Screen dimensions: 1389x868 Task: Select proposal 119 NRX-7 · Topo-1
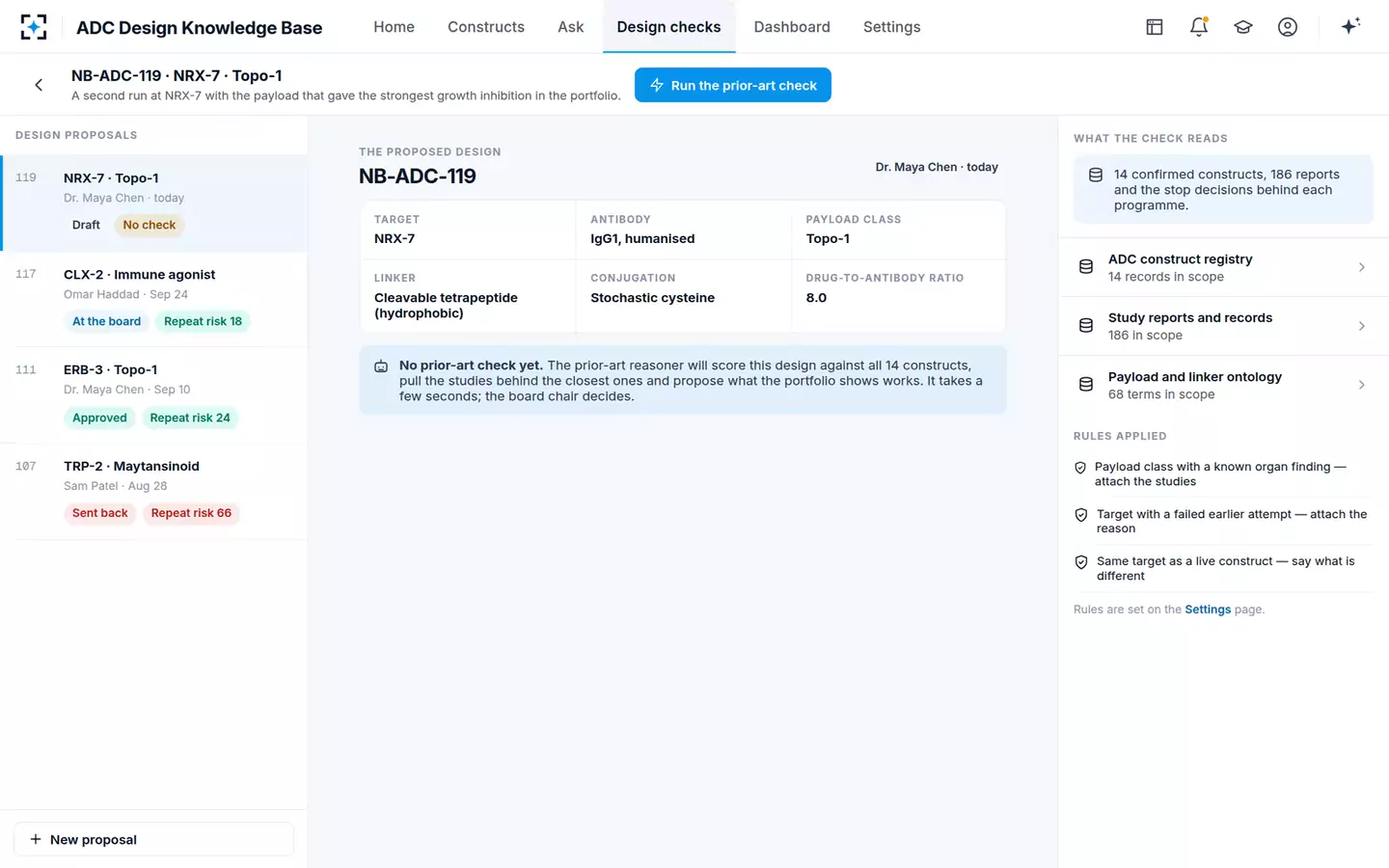click(154, 203)
